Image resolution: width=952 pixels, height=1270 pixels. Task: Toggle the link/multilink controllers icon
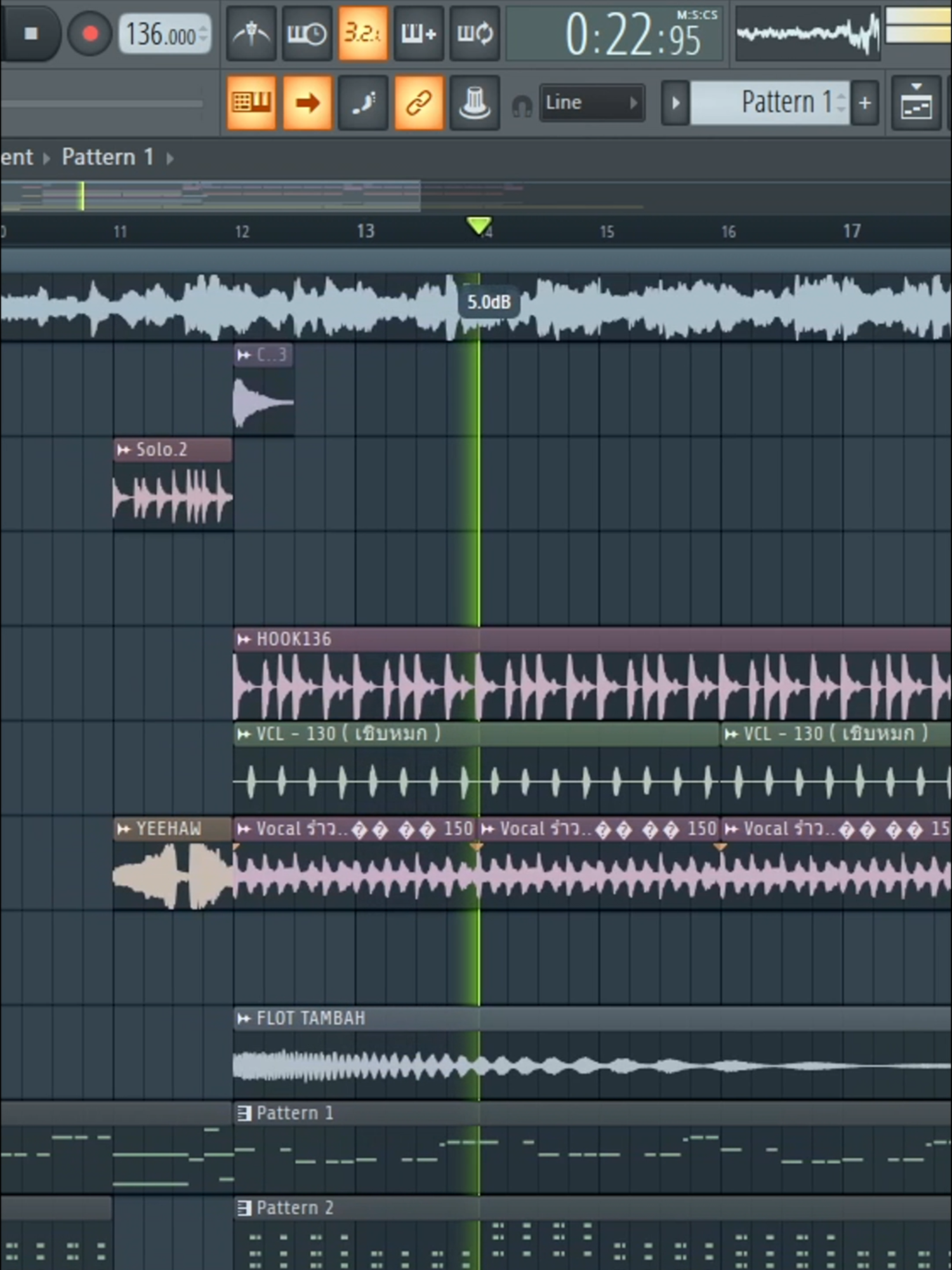[x=418, y=102]
